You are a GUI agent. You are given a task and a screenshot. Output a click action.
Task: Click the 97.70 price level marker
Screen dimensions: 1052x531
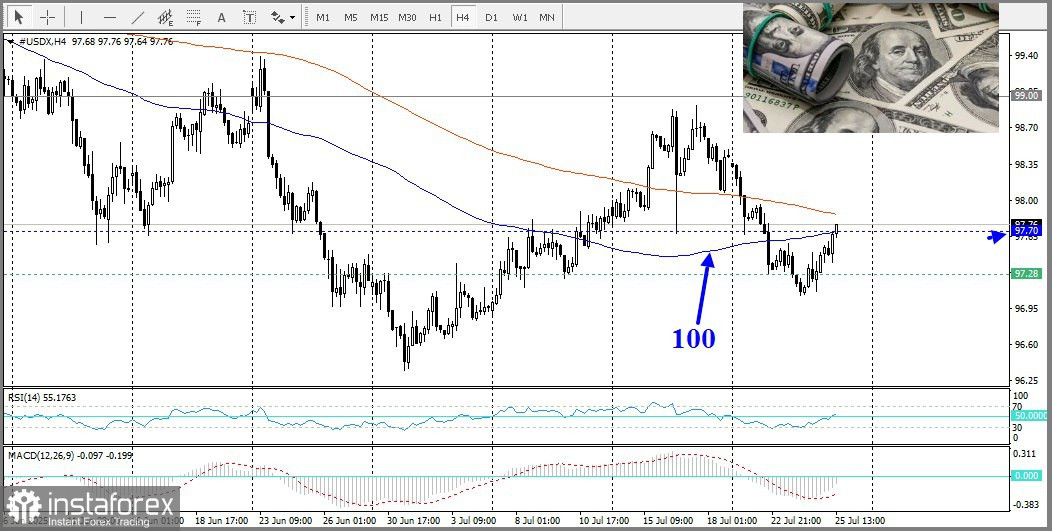click(x=1027, y=231)
